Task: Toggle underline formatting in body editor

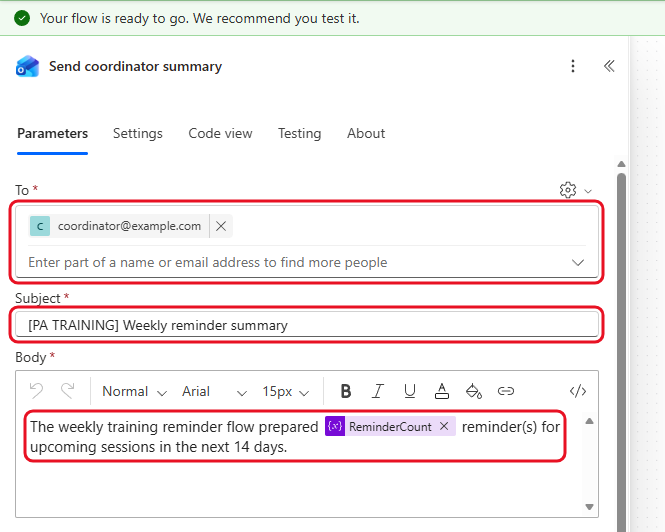Action: click(x=409, y=391)
